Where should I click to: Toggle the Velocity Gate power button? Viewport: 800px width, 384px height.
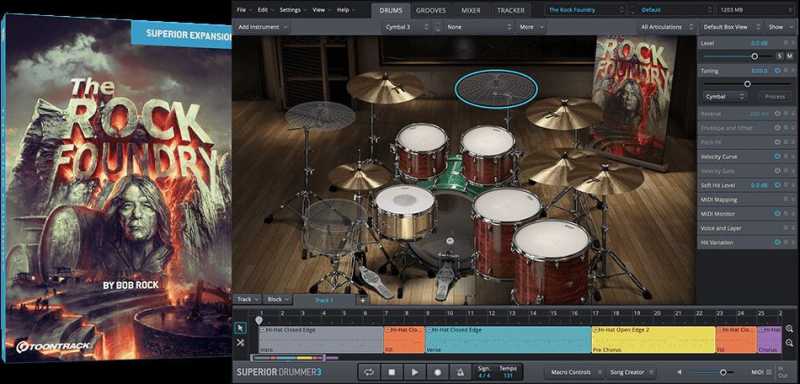tap(778, 171)
